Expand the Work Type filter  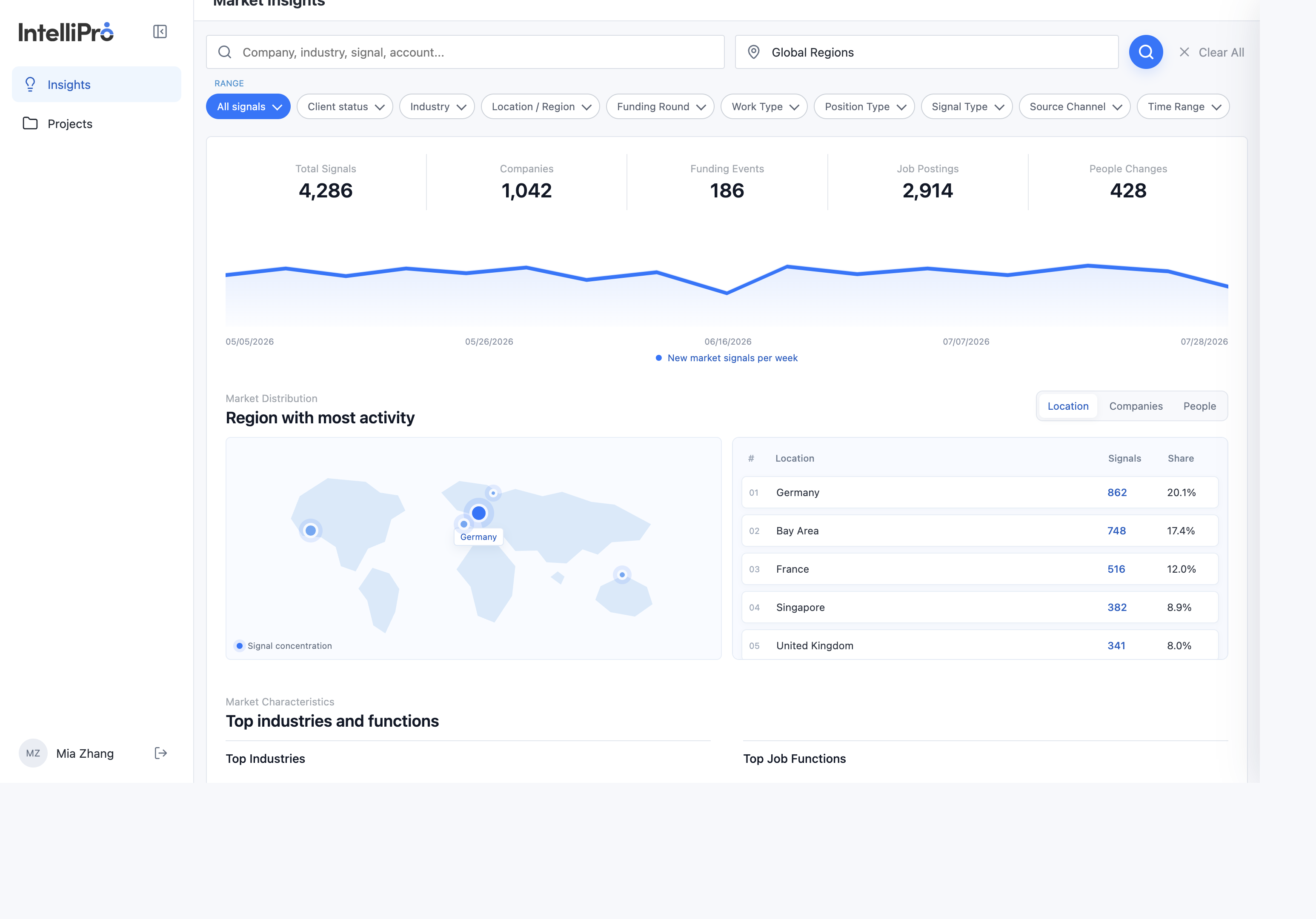[x=764, y=106]
